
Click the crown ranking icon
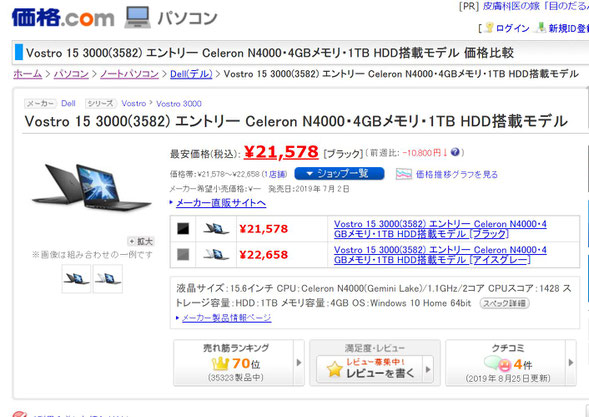pyautogui.click(x=220, y=364)
